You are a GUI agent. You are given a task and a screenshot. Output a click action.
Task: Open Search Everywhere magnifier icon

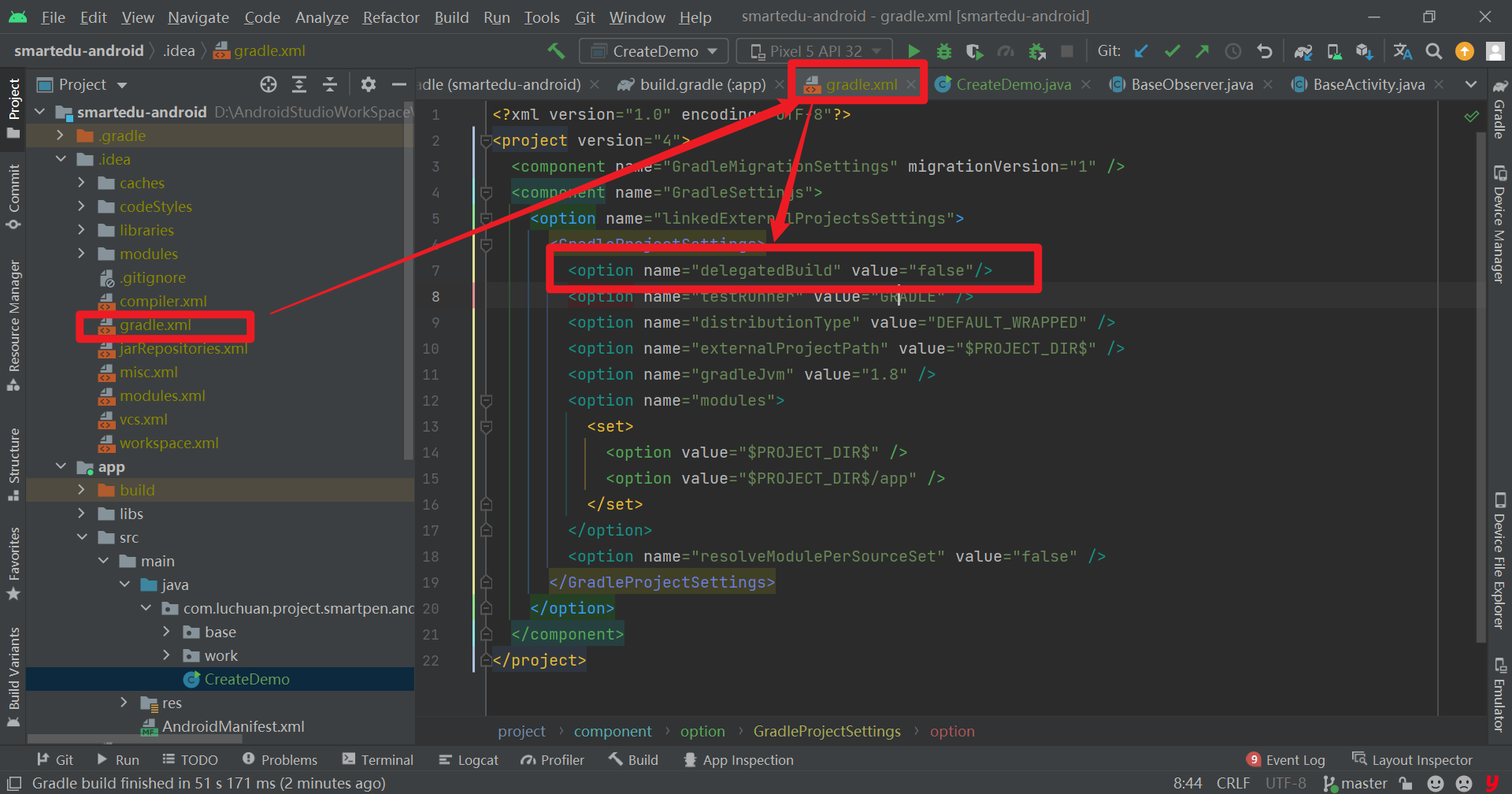(x=1434, y=51)
